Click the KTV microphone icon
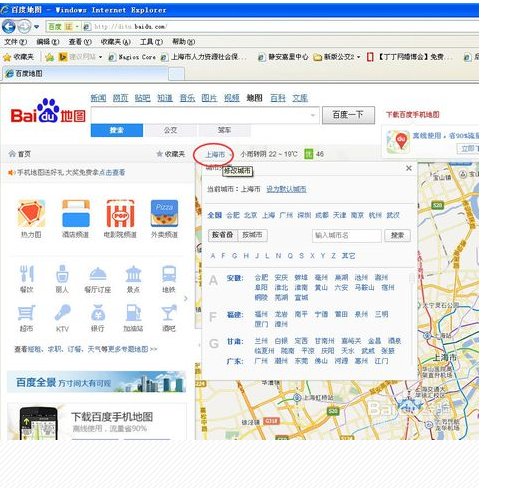Viewport: 507px width, 488px height. pos(62,313)
